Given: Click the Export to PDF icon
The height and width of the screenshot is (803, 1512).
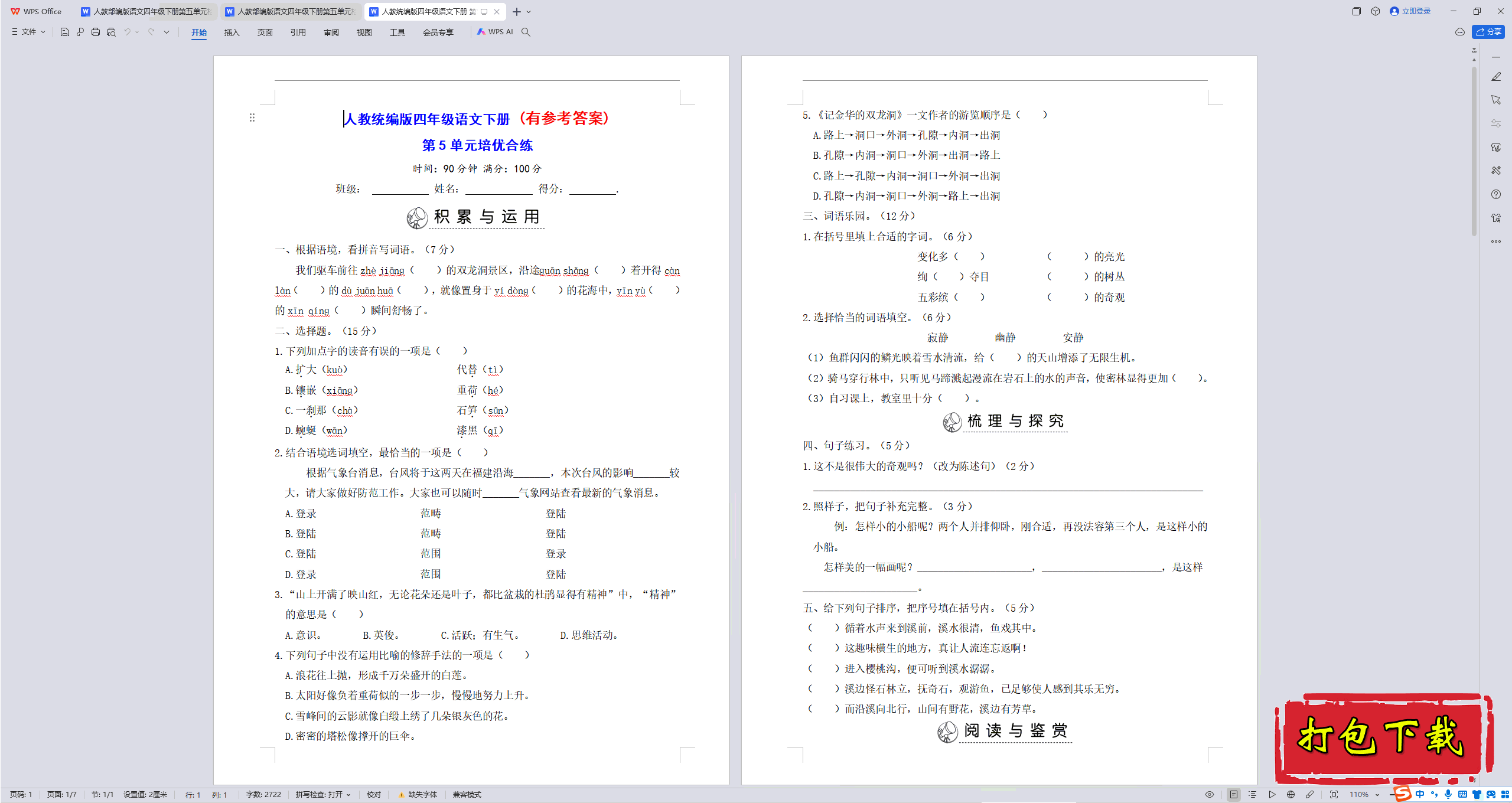Looking at the screenshot, I should (x=80, y=32).
